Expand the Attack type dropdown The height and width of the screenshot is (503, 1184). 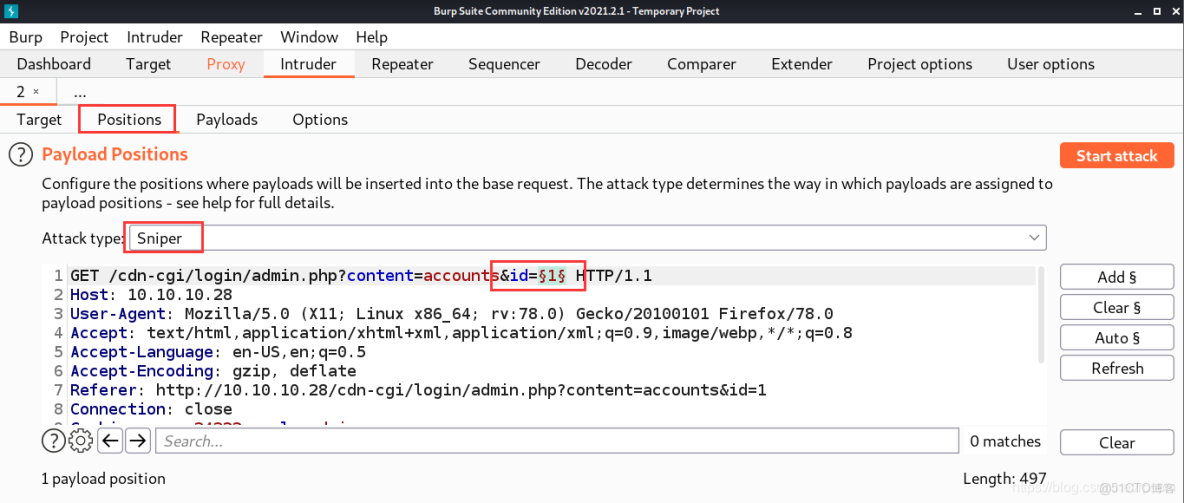(1034, 238)
